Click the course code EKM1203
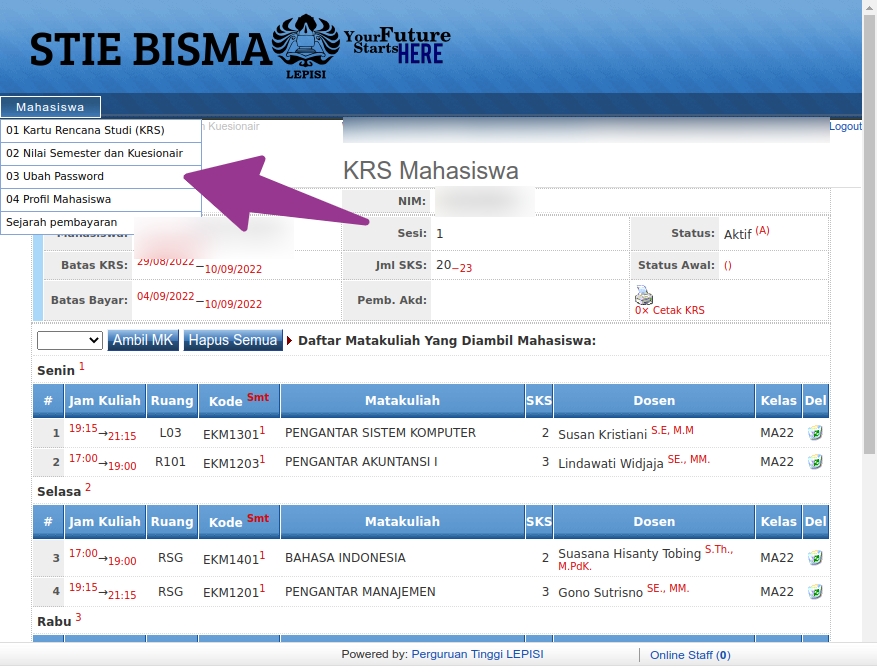The width and height of the screenshot is (877, 666). tap(231, 464)
